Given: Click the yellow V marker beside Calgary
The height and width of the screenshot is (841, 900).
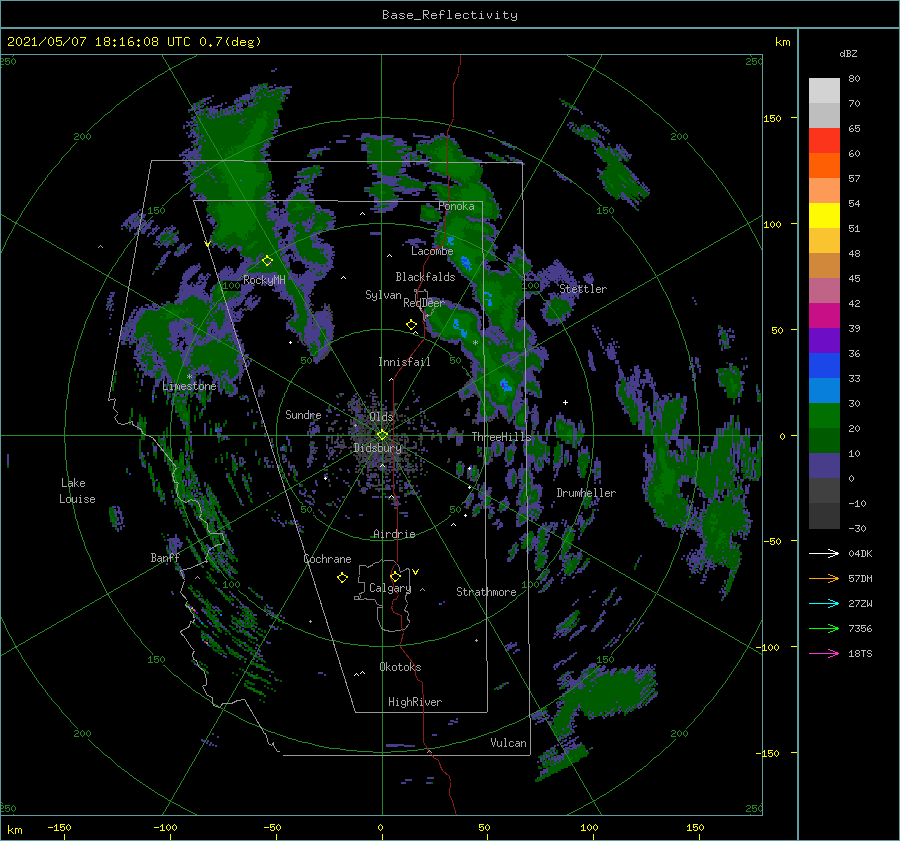Looking at the screenshot, I should [x=416, y=572].
